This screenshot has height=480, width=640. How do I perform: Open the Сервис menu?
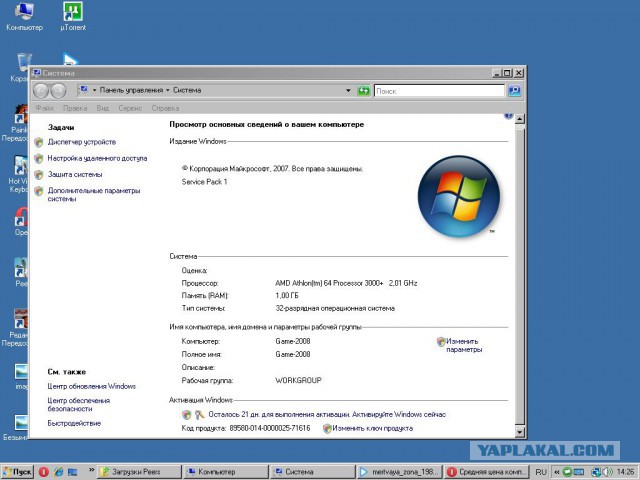(130, 108)
